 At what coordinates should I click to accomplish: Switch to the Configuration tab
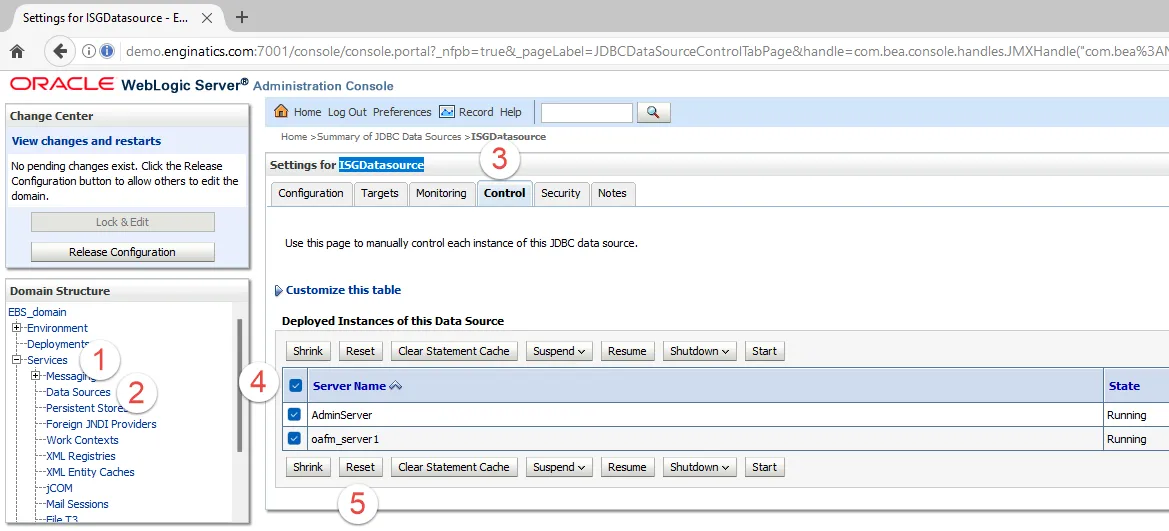pos(311,193)
